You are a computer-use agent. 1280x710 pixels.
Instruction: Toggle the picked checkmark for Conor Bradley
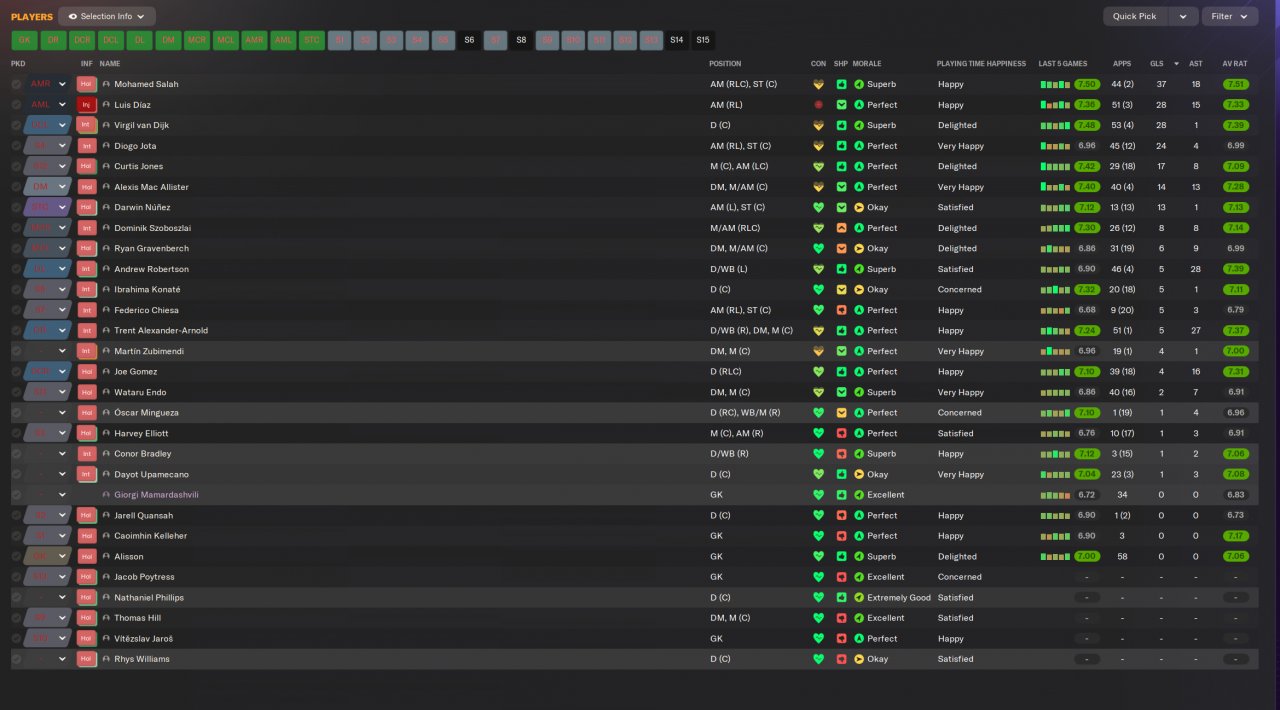pyautogui.click(x=17, y=454)
